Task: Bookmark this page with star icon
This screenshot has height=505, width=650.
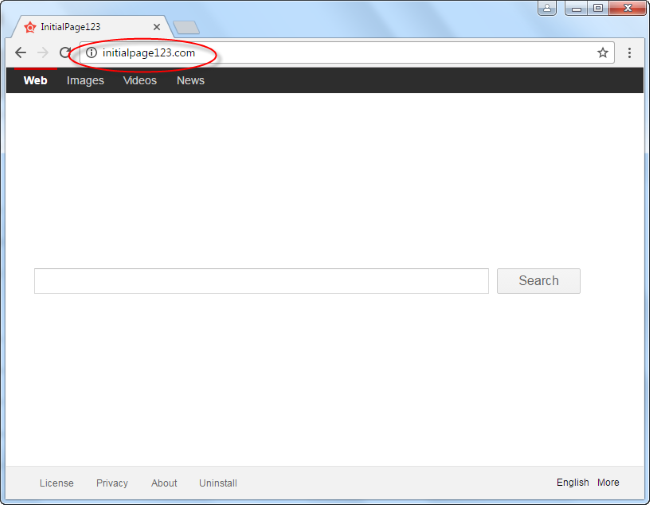Action: tap(603, 53)
